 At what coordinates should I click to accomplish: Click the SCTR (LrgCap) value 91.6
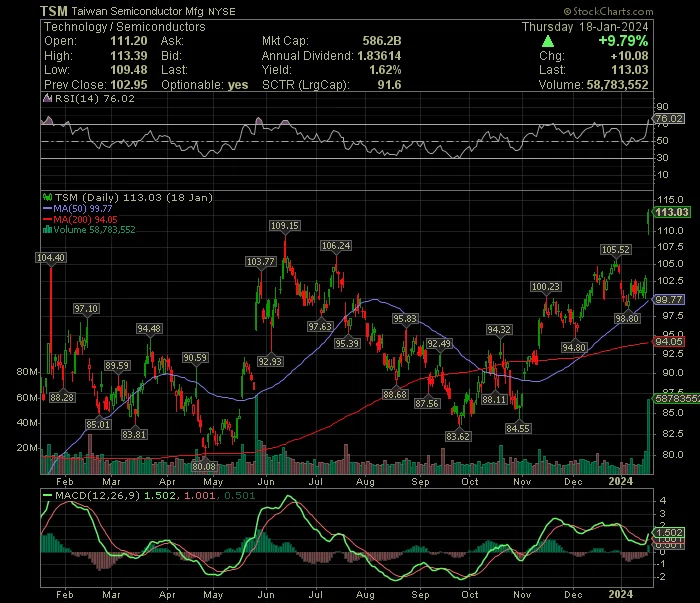click(389, 85)
